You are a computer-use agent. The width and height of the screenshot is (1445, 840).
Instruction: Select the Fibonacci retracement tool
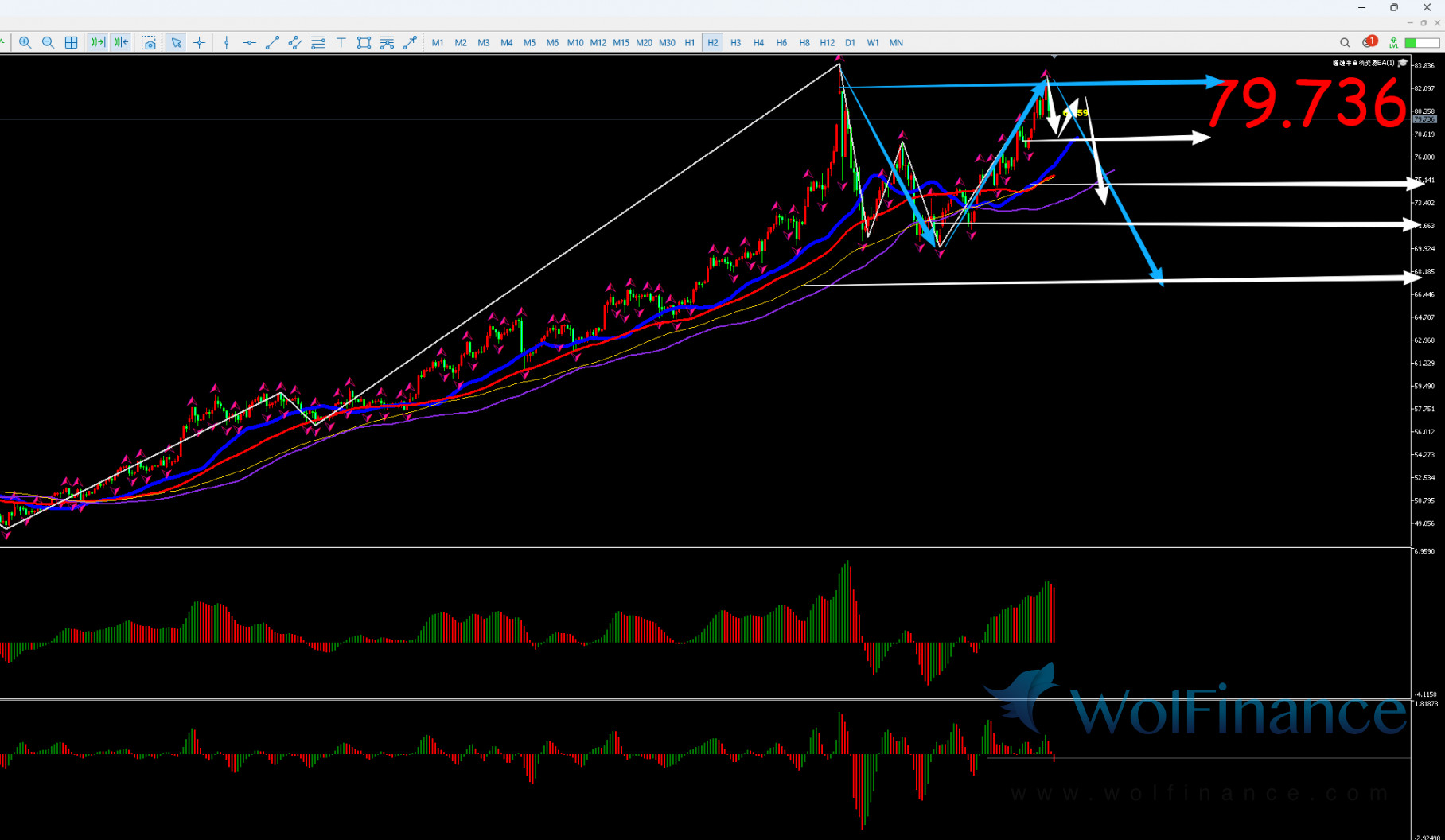[x=318, y=43]
